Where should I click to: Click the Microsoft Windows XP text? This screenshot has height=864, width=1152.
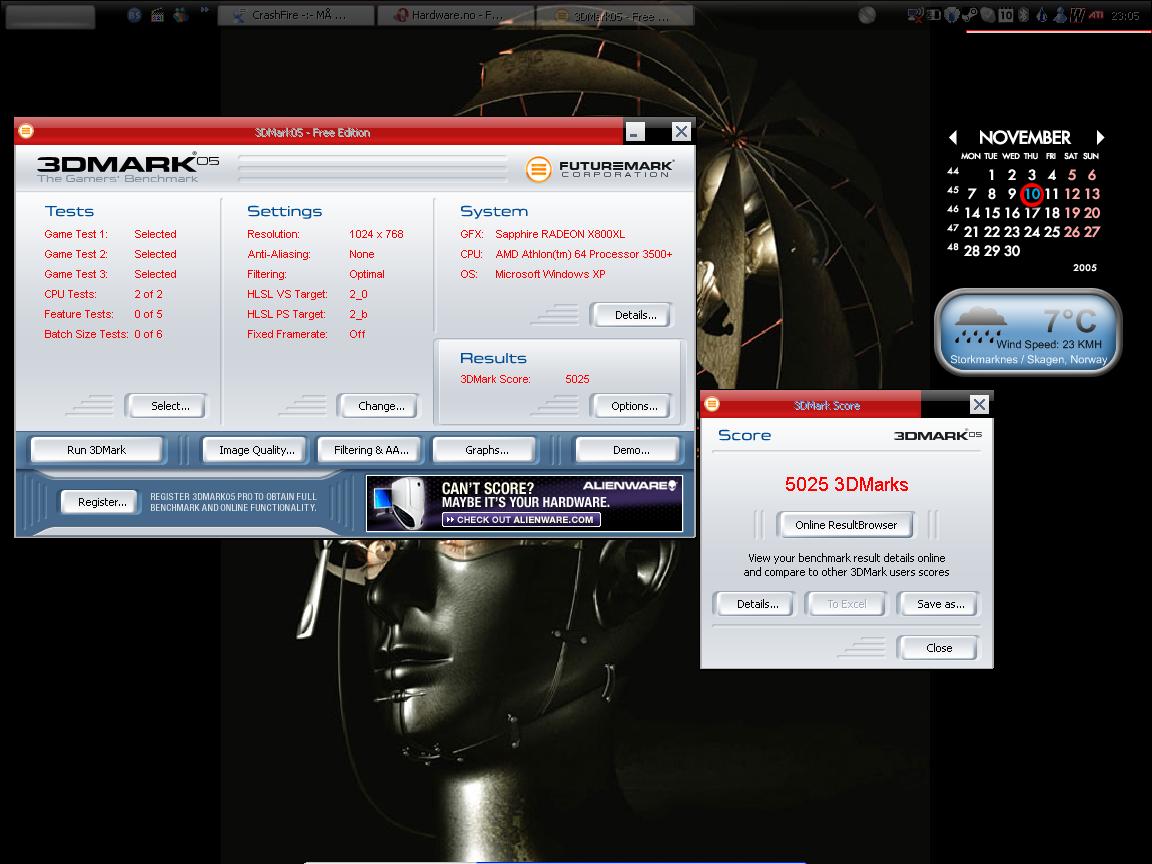[x=550, y=274]
